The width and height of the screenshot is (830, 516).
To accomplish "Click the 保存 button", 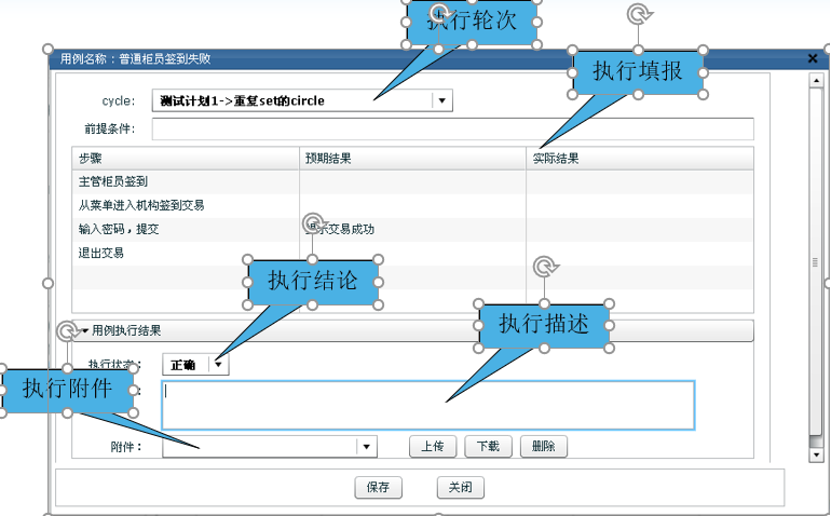I will 378,488.
